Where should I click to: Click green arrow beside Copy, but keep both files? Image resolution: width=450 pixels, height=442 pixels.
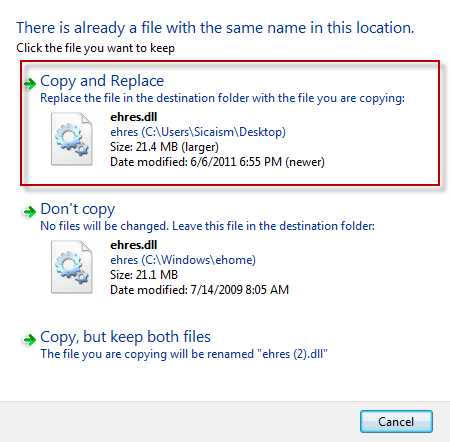30,340
